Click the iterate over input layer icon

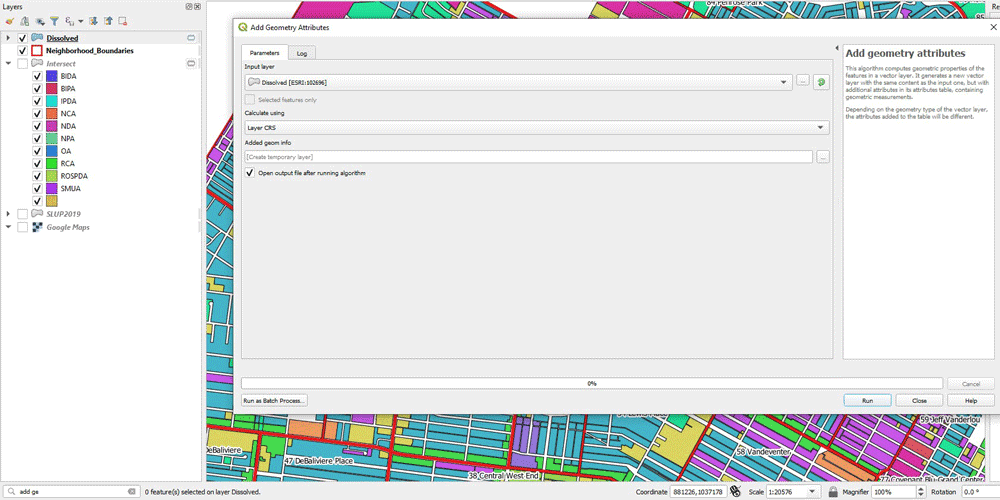pyautogui.click(x=821, y=82)
